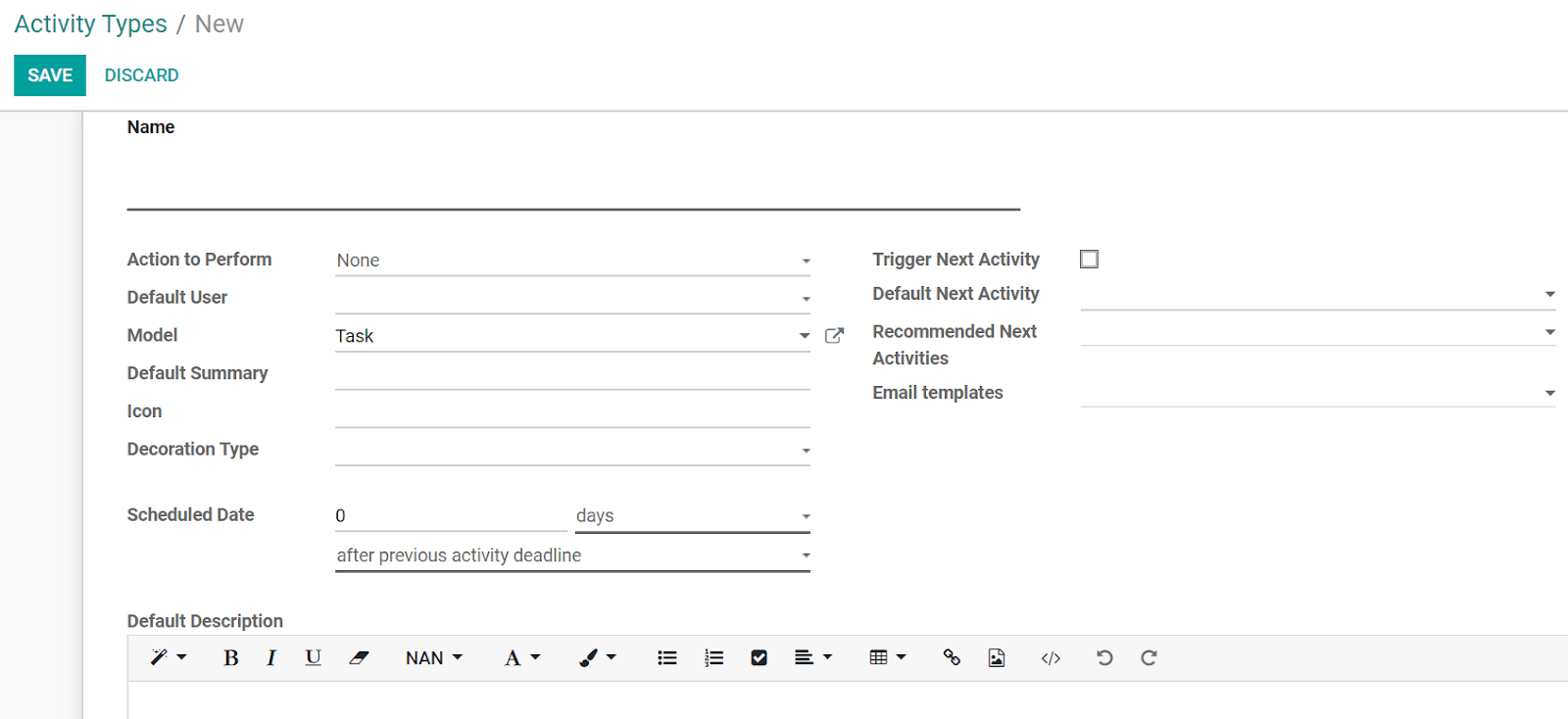Open the after previous activity deadline dropdown
1568x719 pixels.
tap(572, 555)
